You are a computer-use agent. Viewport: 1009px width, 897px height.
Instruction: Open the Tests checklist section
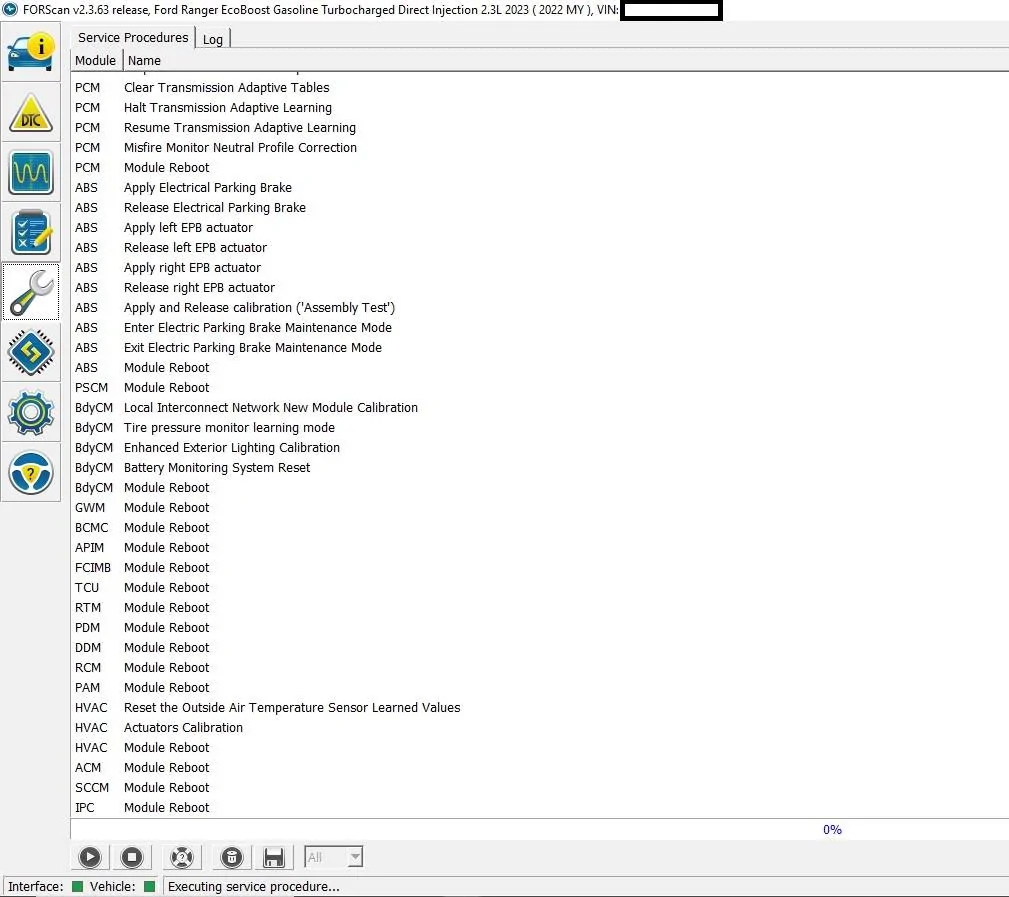pos(31,232)
